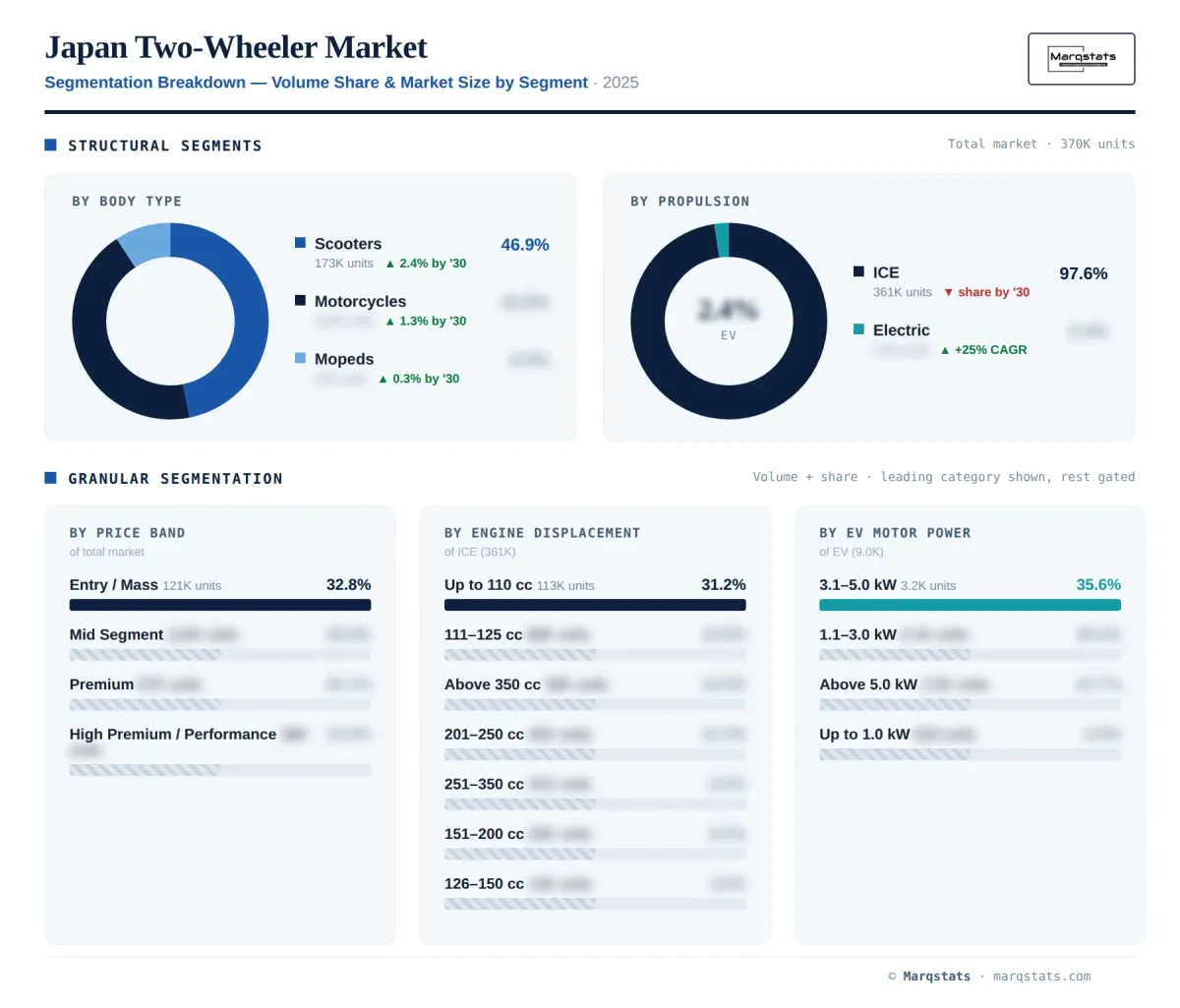Viewport: 1180px width, 1008px height.
Task: Click the 3.1–5.0 kW teal bar
Action: coord(970,605)
